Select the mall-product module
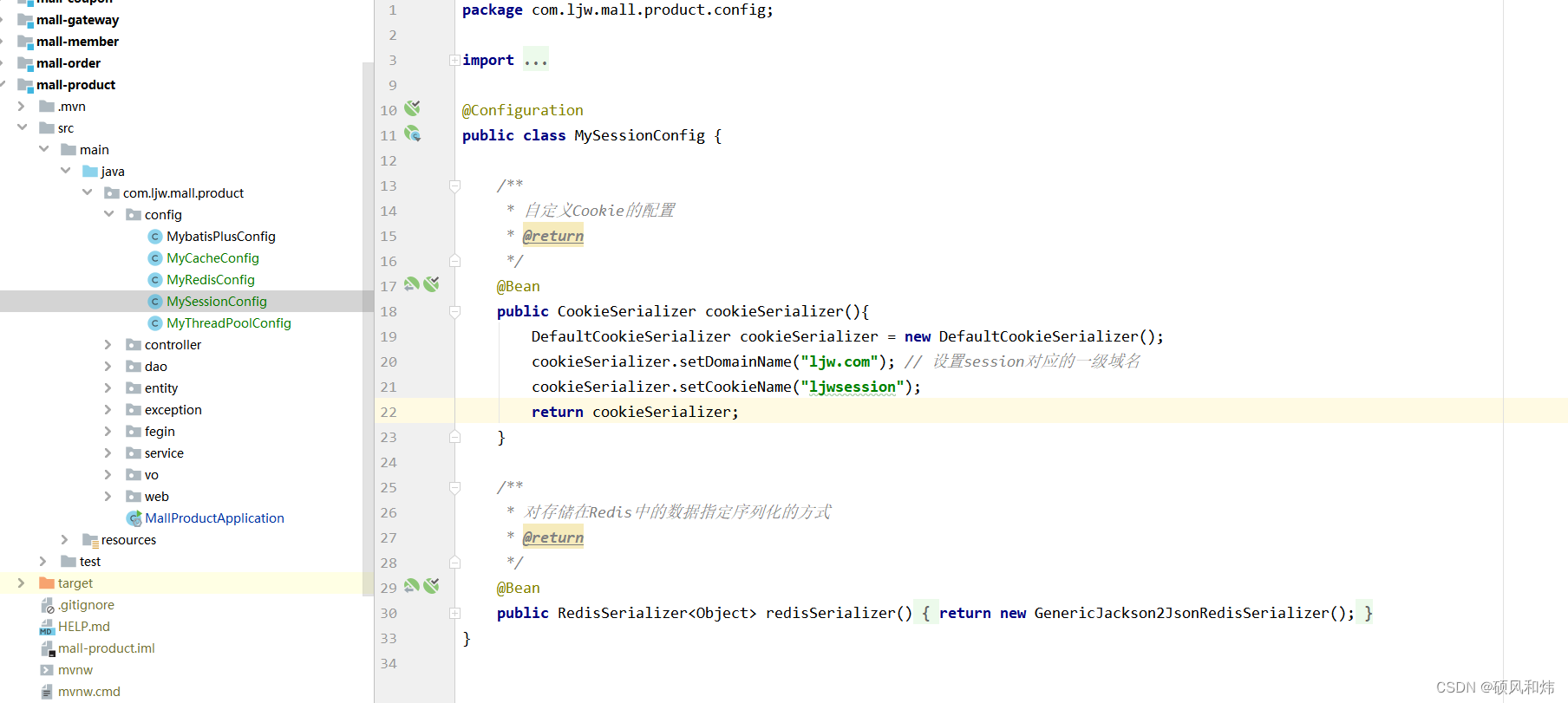 click(75, 85)
